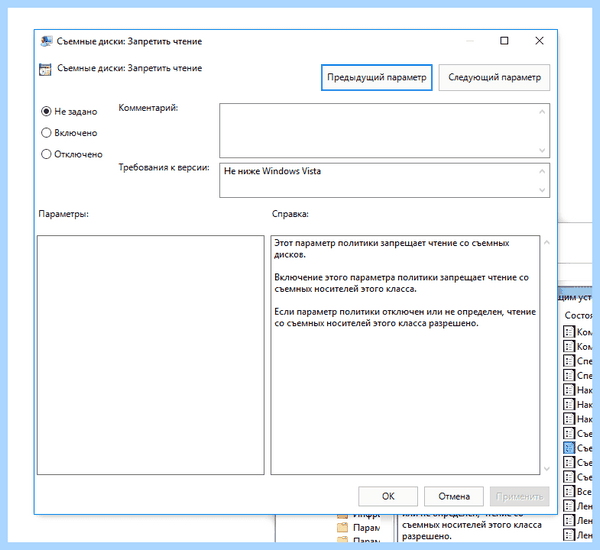Go to "Предыдущий параметр"
600x550 pixels.
coord(377,78)
